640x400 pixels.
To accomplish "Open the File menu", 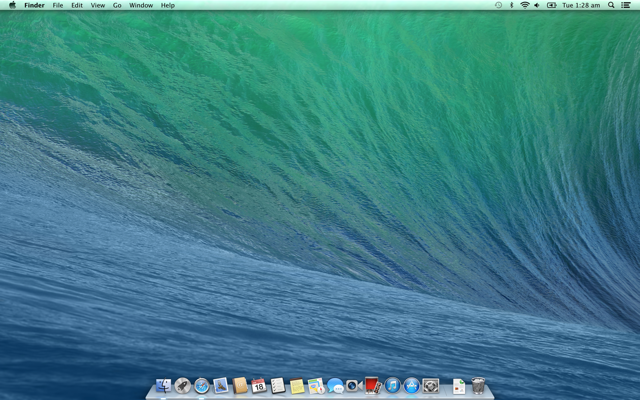I will pos(58,5).
